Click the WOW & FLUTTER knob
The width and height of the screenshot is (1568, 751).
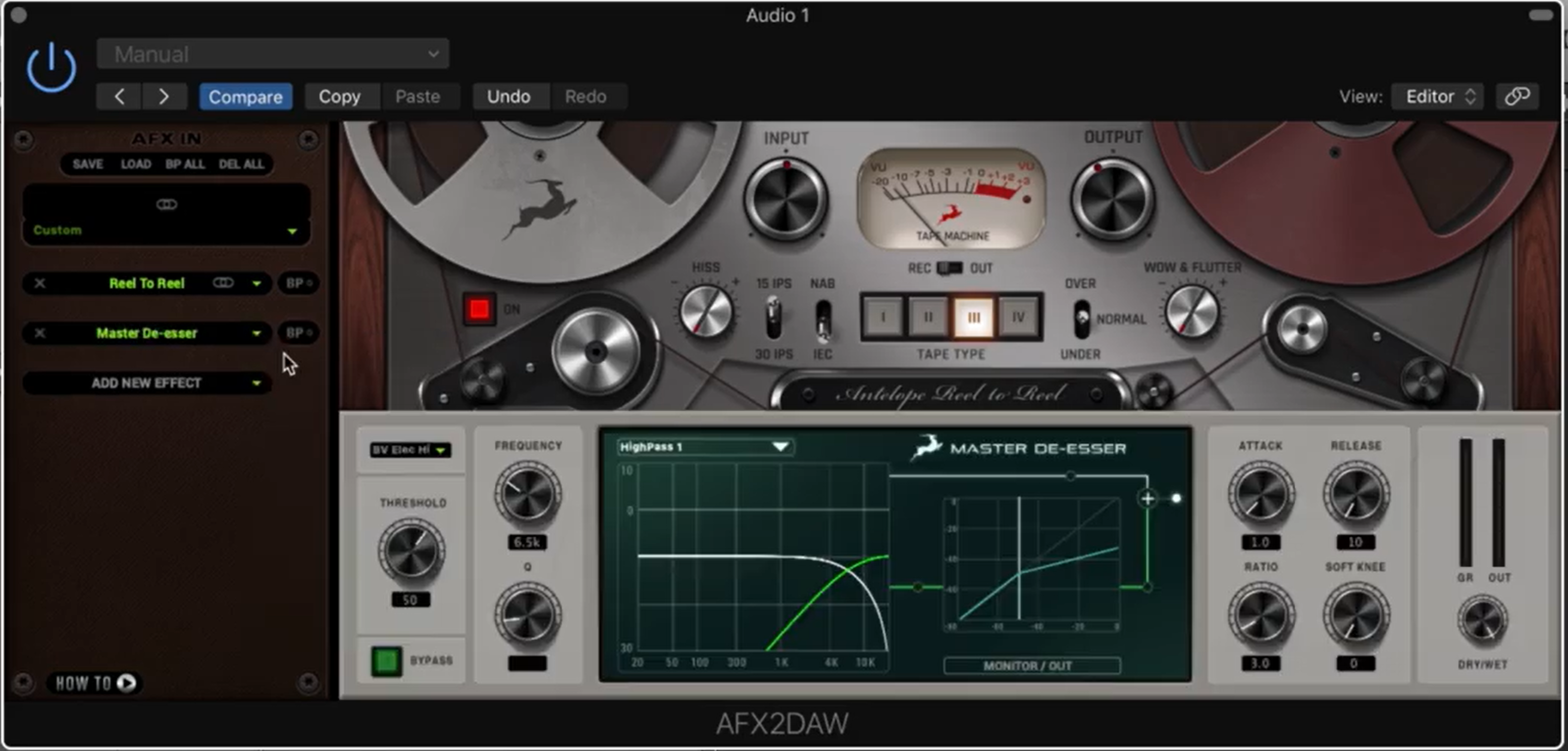[x=1191, y=311]
